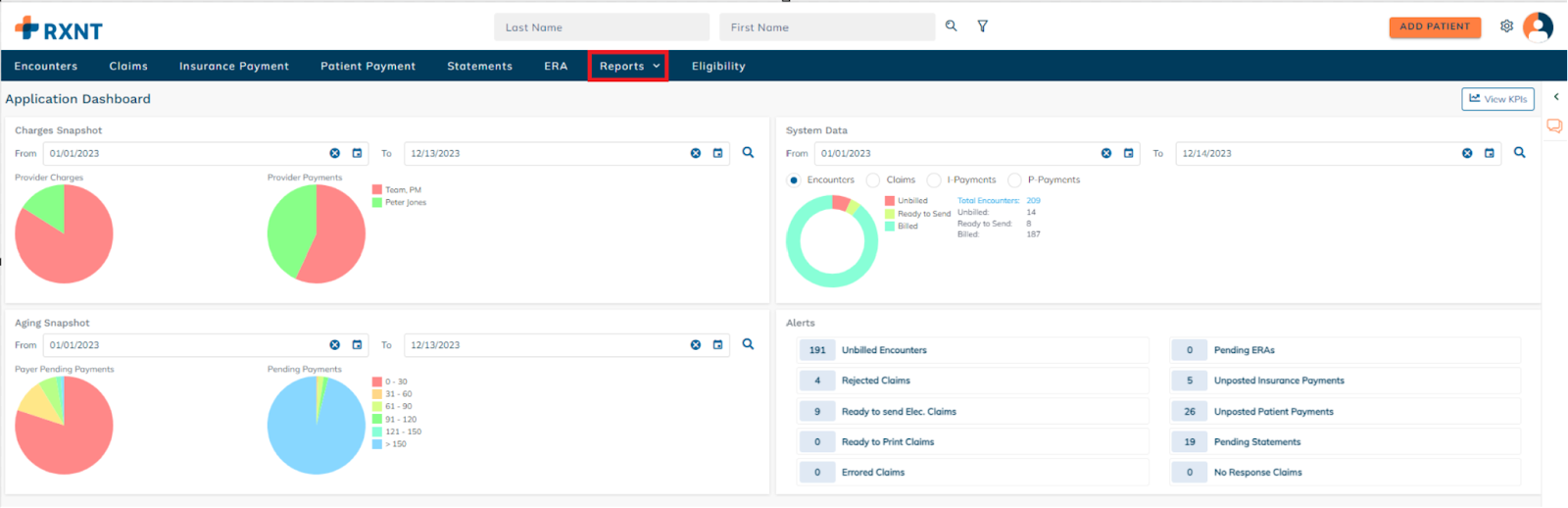Open calendar for Charges Snapshot From date
Viewport: 1568px width, 508px height.
357,153
